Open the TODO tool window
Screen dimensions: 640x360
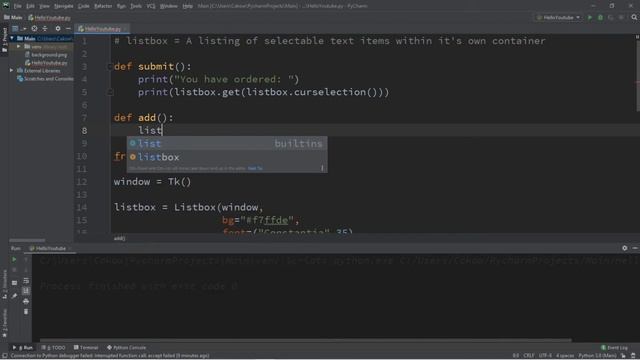(53, 347)
